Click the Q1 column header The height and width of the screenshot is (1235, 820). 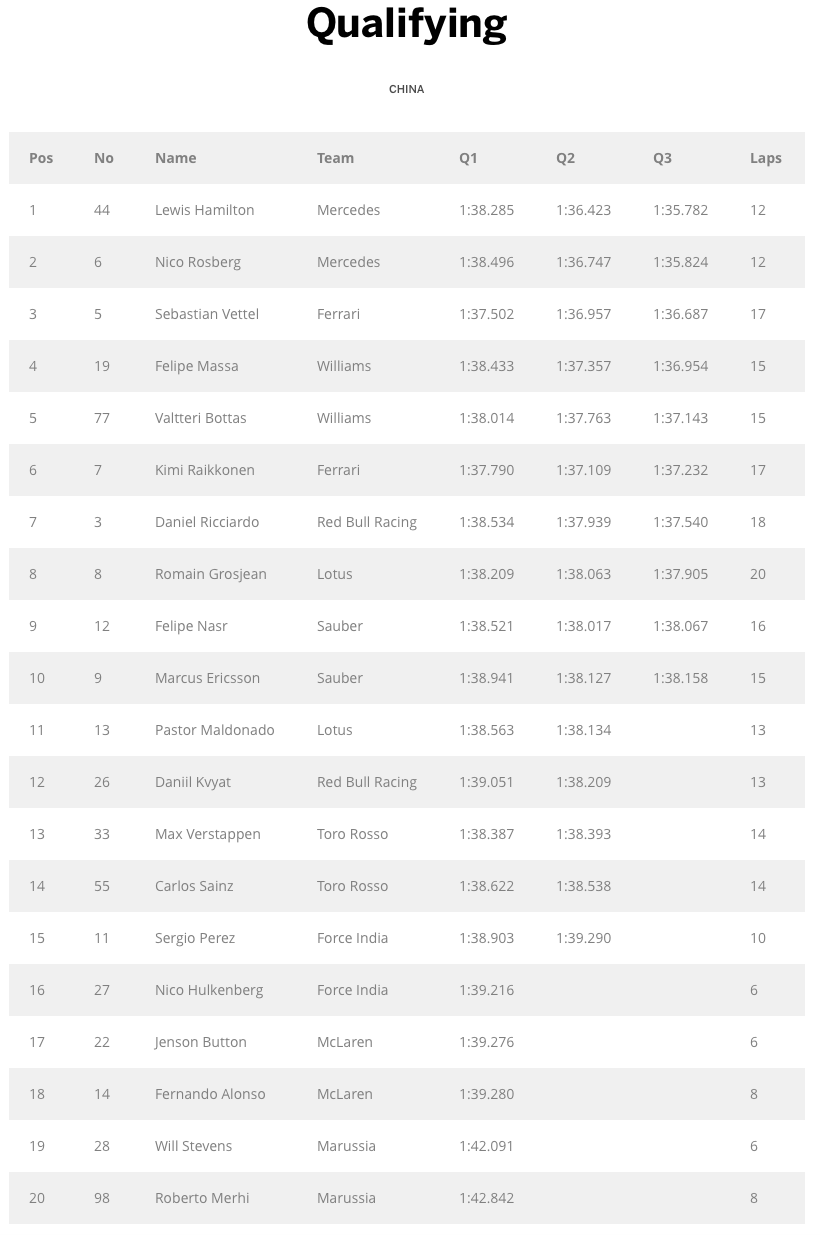coord(468,158)
